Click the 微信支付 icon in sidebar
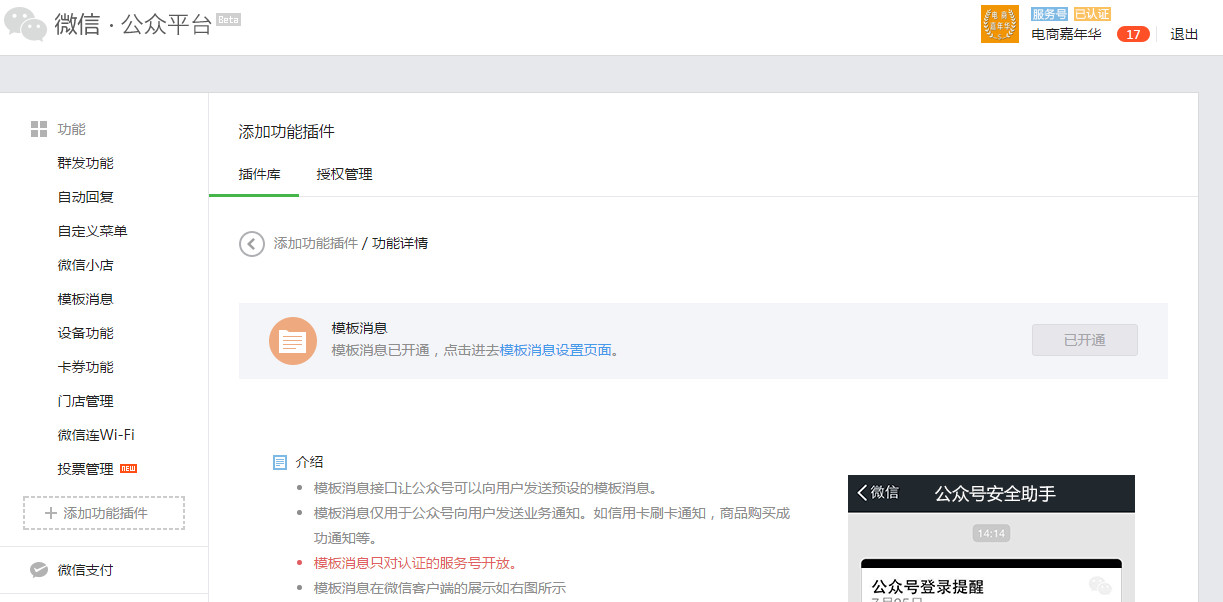The image size is (1223, 602). tap(39, 570)
